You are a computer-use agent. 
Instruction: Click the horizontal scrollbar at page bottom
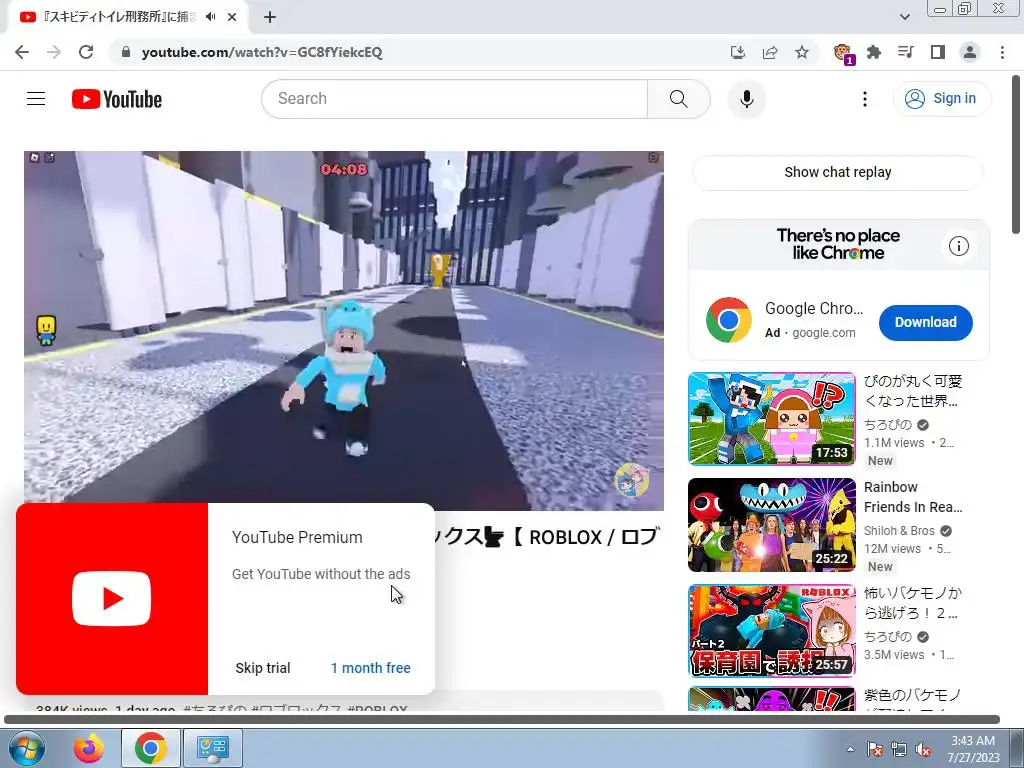tap(502, 720)
